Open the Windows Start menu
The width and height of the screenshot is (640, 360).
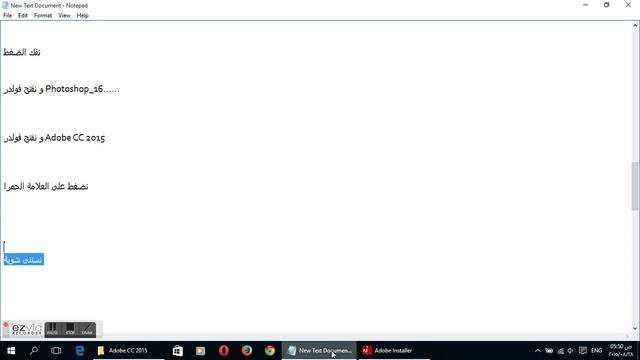click(x=11, y=351)
